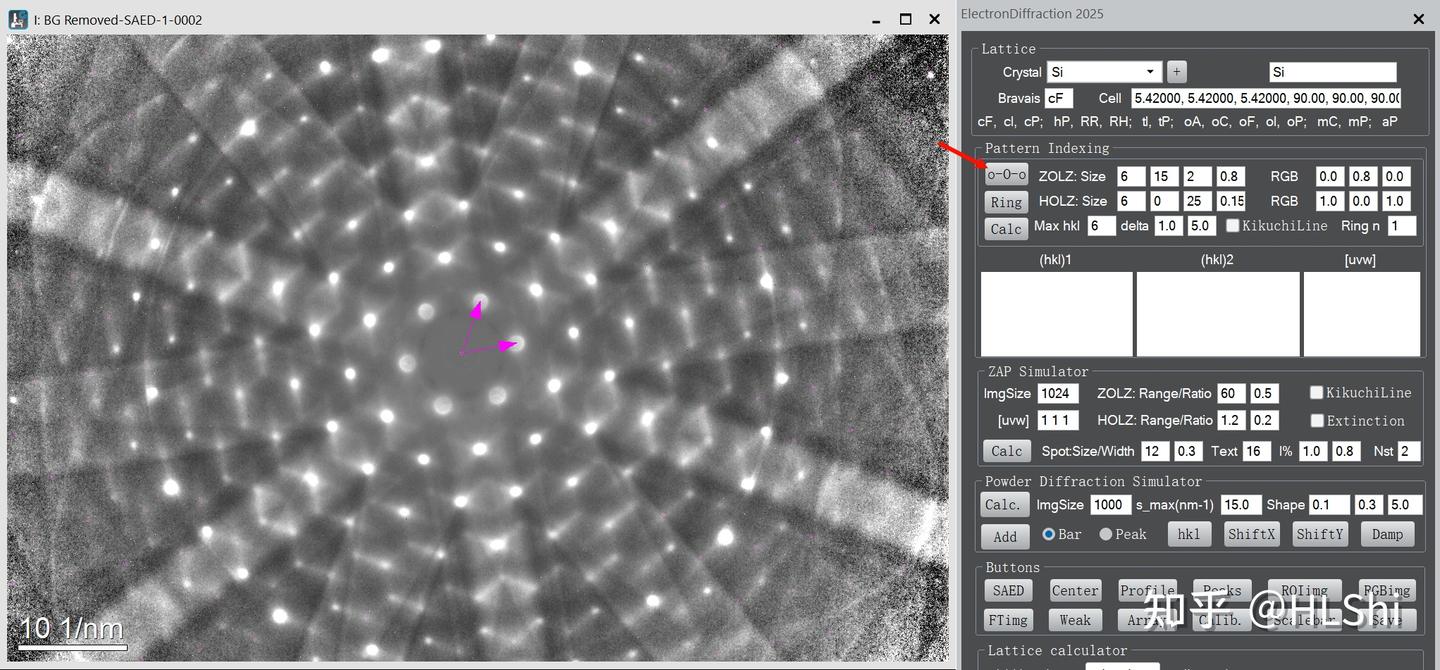Click HOLZ Range field showing 1.2

point(1231,420)
